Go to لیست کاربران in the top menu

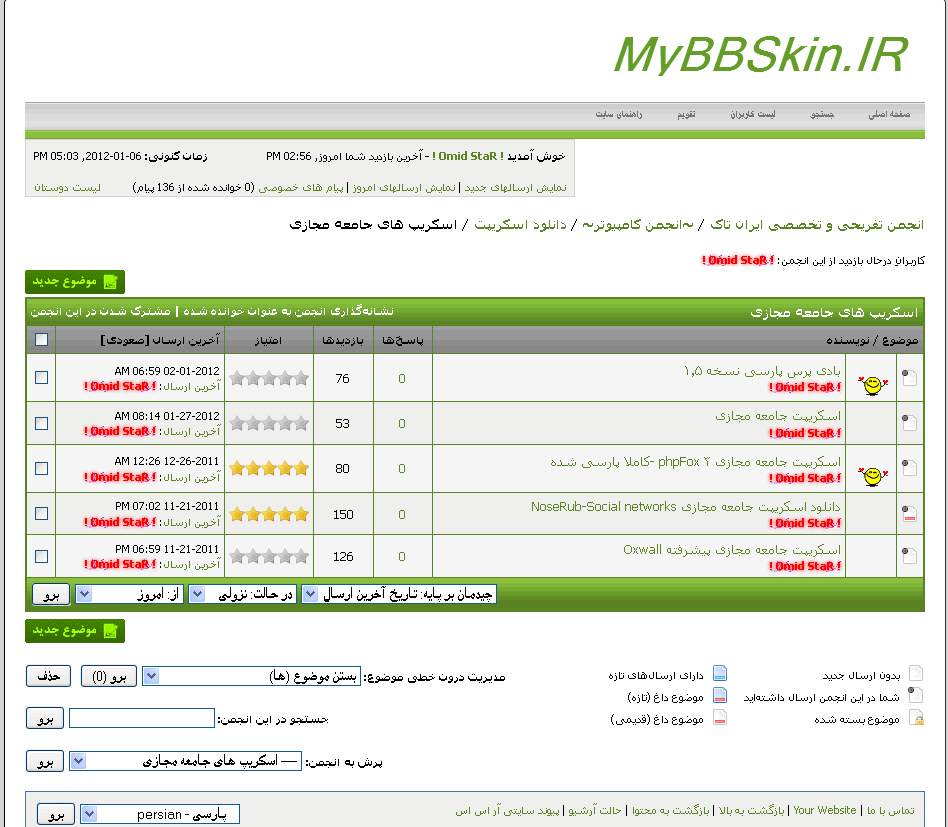pyautogui.click(x=751, y=115)
